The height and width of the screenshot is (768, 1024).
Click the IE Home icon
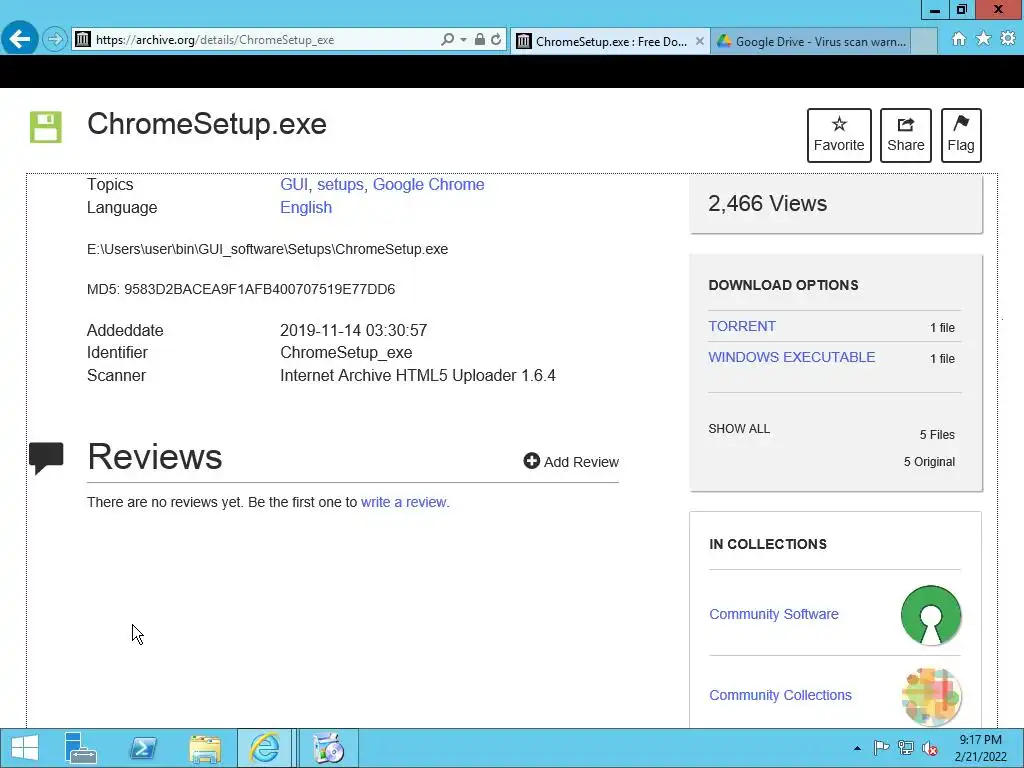[x=959, y=39]
